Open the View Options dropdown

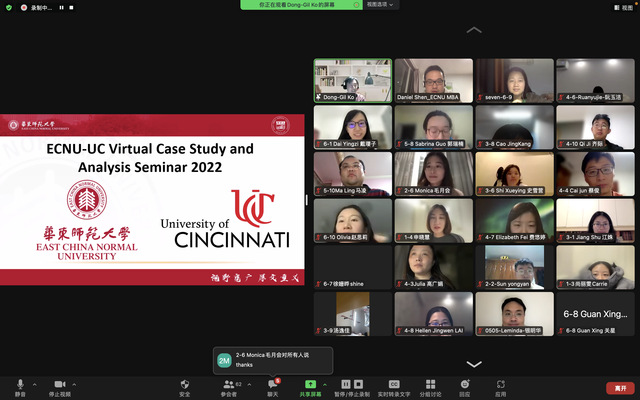click(x=380, y=5)
